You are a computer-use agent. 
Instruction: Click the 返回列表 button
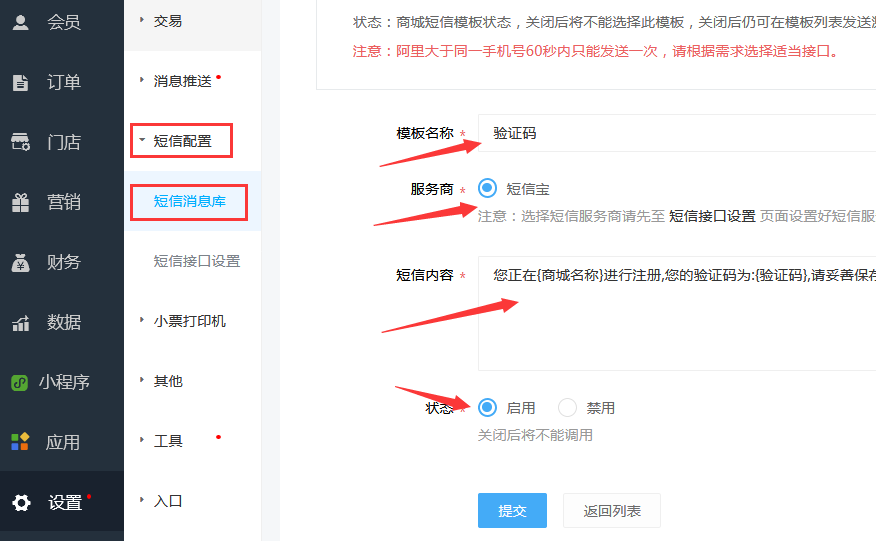pos(612,511)
